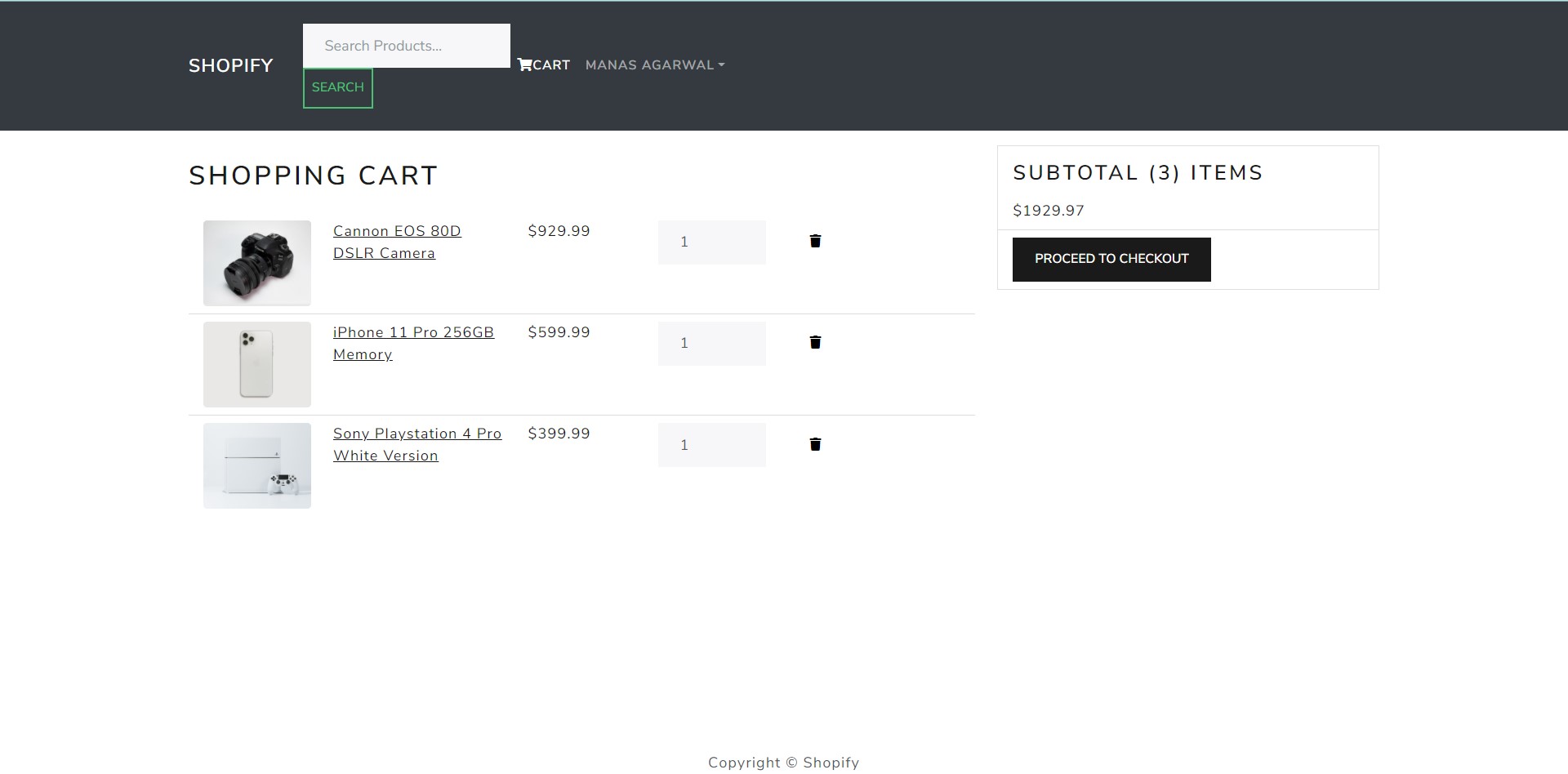
Task: Go home via the SHOPIFY logo
Action: point(230,64)
